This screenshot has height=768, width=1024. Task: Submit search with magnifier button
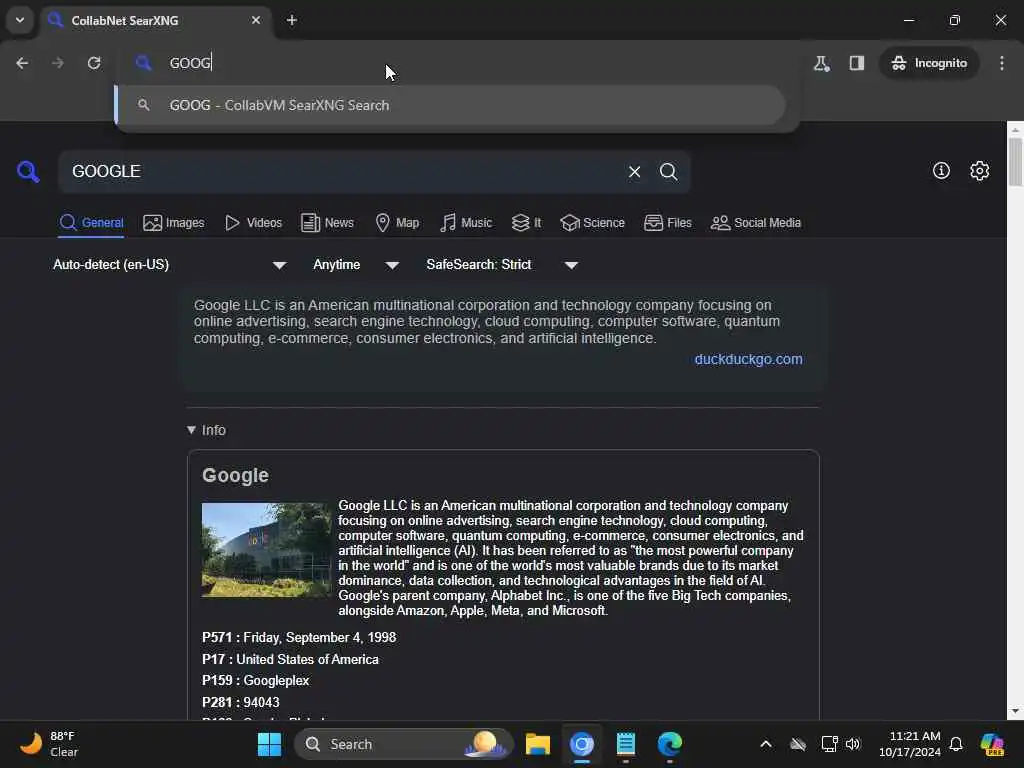(x=668, y=172)
